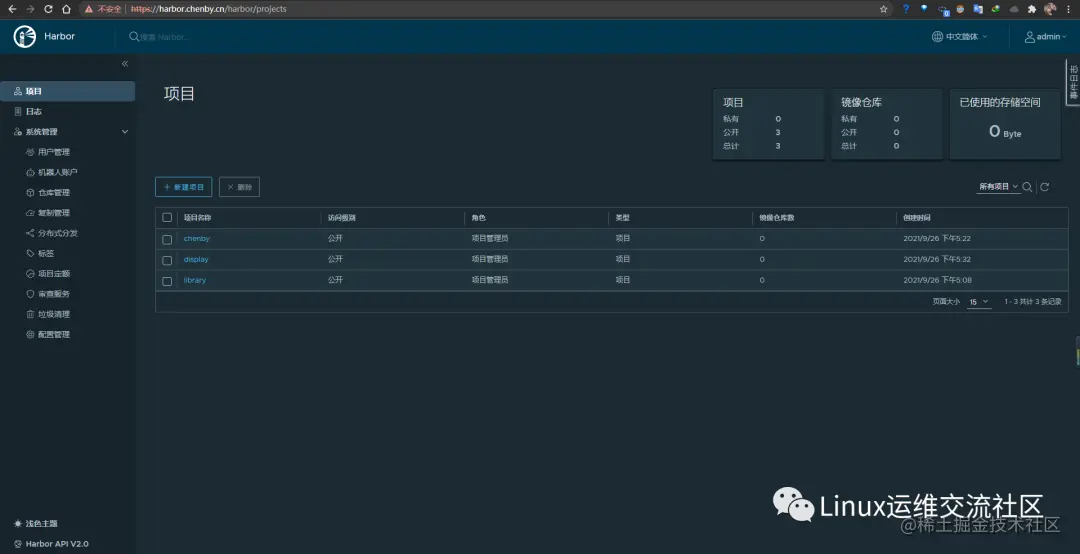This screenshot has width=1080, height=554.
Task: Open the page size 15 dropdown
Action: click(x=979, y=302)
